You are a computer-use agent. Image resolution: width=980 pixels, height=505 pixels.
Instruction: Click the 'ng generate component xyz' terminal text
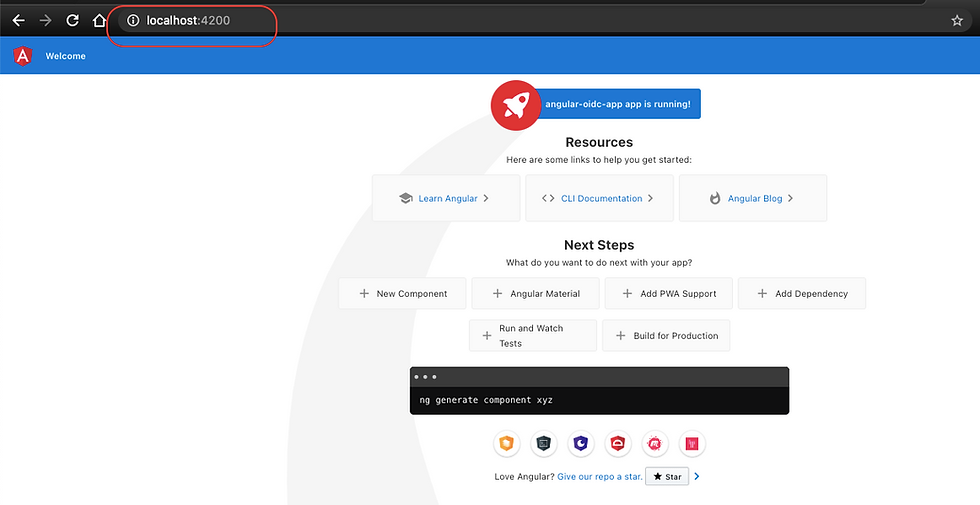pos(486,400)
